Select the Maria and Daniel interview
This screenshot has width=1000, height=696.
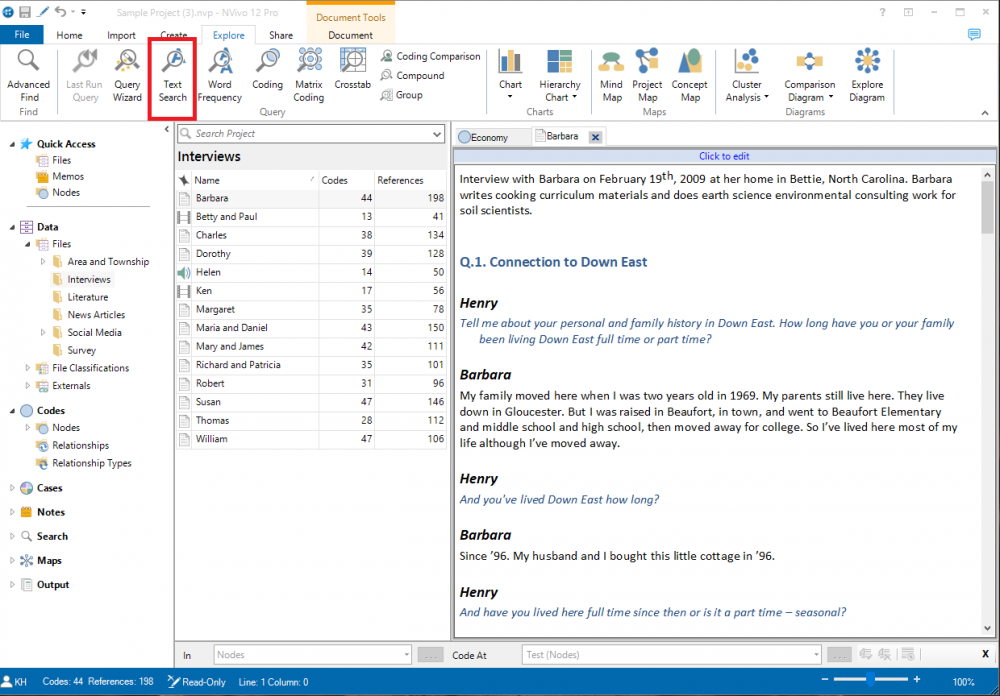coord(311,328)
